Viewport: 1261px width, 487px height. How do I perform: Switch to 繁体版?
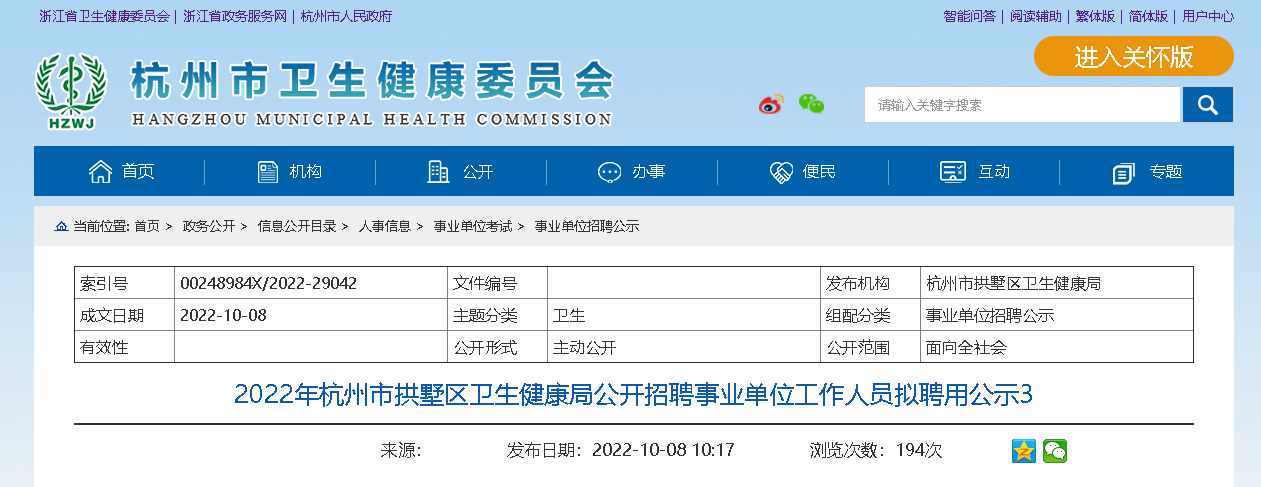[1095, 17]
